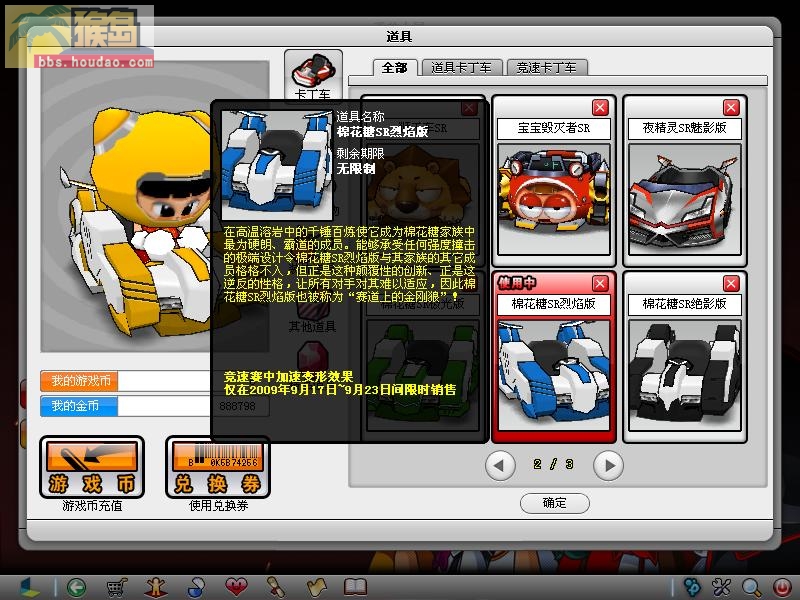The image size is (800, 600).
Task: Open the open book icon in bottom bar
Action: (356, 587)
